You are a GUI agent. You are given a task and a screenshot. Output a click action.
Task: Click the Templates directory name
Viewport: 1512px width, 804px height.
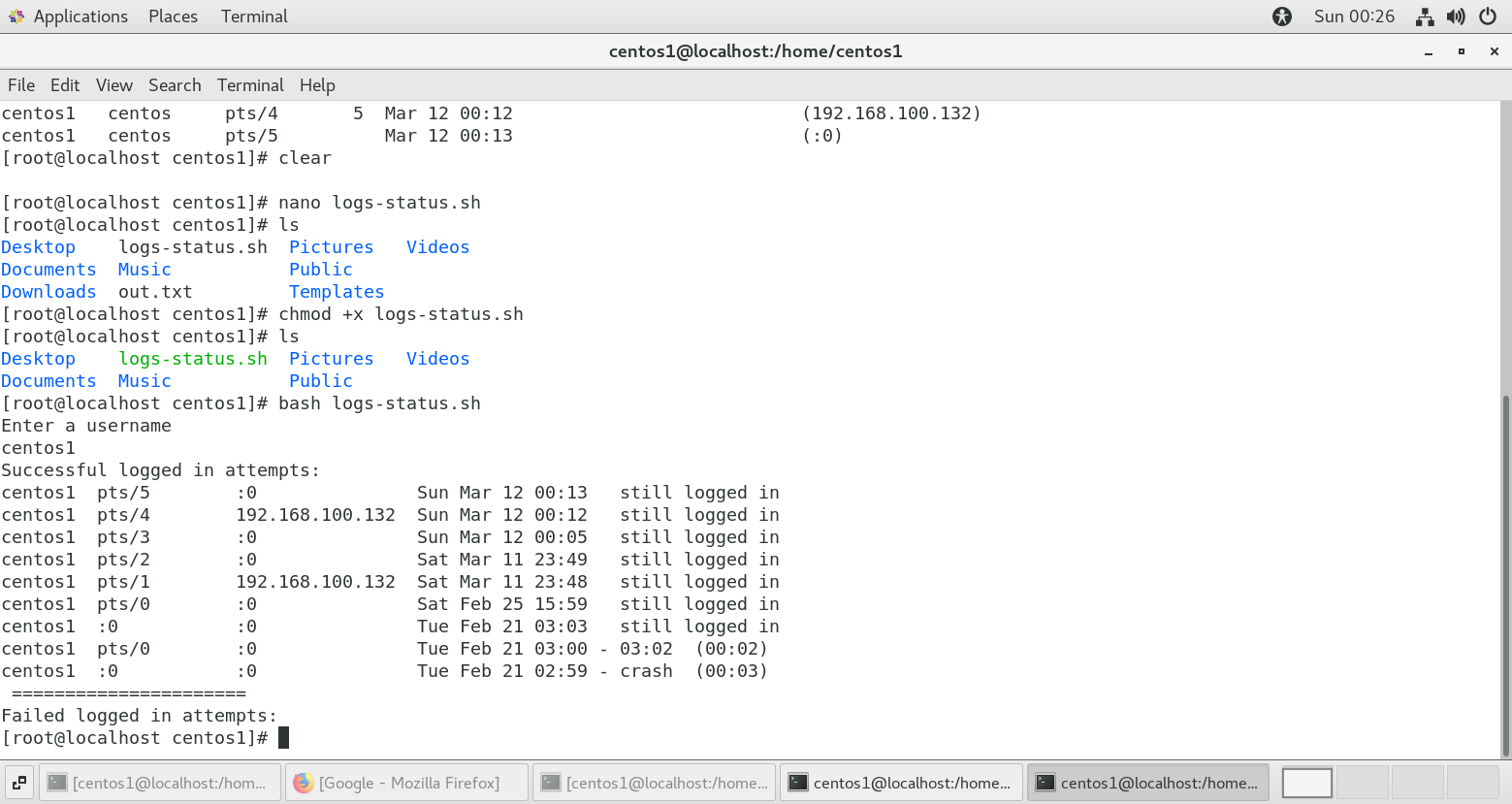pos(337,292)
